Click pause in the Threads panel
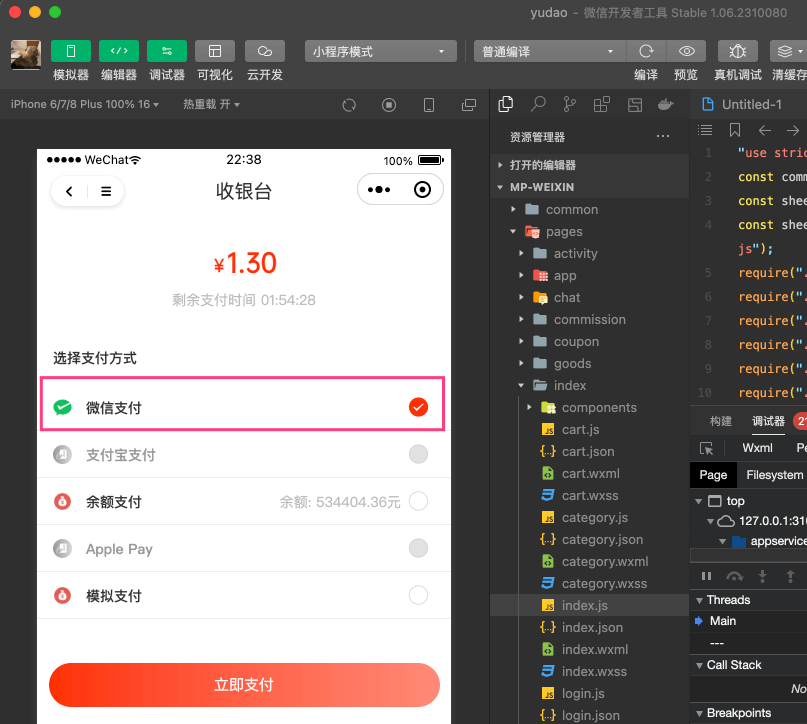Image resolution: width=807 pixels, height=724 pixels. tap(706, 575)
